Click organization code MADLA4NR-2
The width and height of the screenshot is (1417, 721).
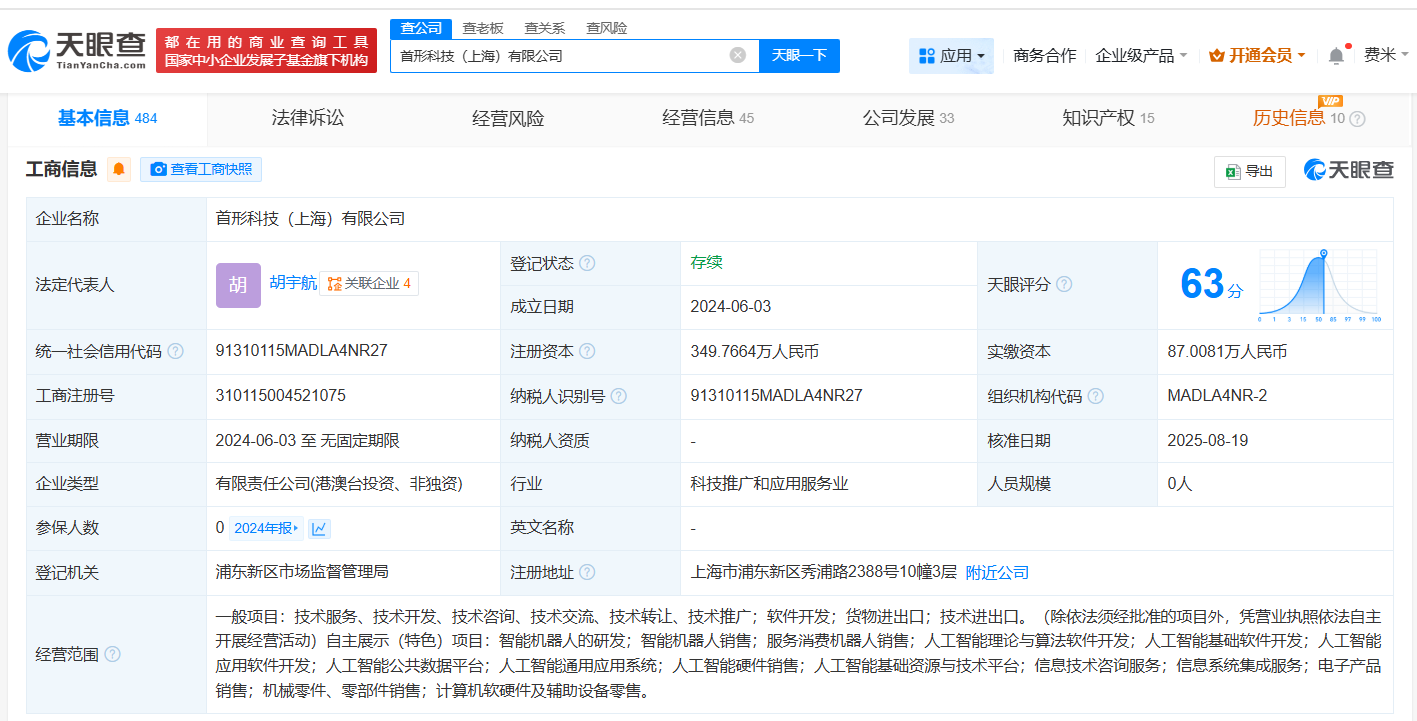(x=1217, y=396)
